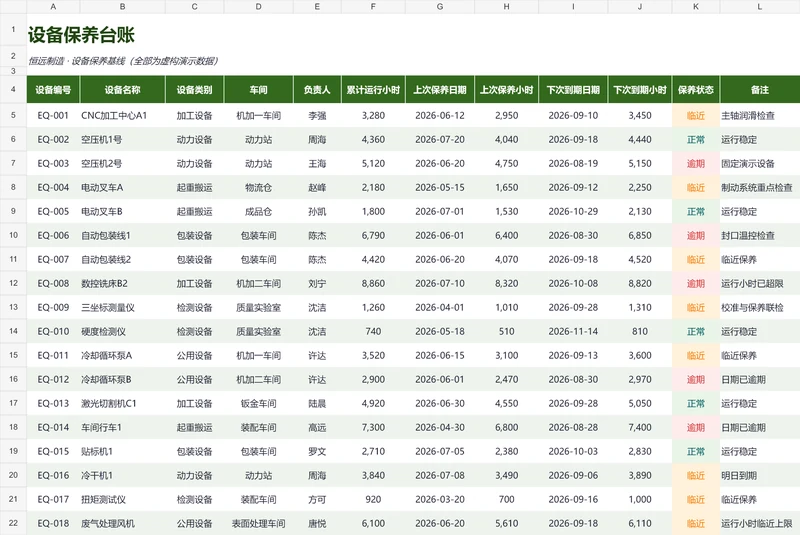The image size is (800, 535).
Task: Select cell 2026-11-14
Action: [573, 331]
